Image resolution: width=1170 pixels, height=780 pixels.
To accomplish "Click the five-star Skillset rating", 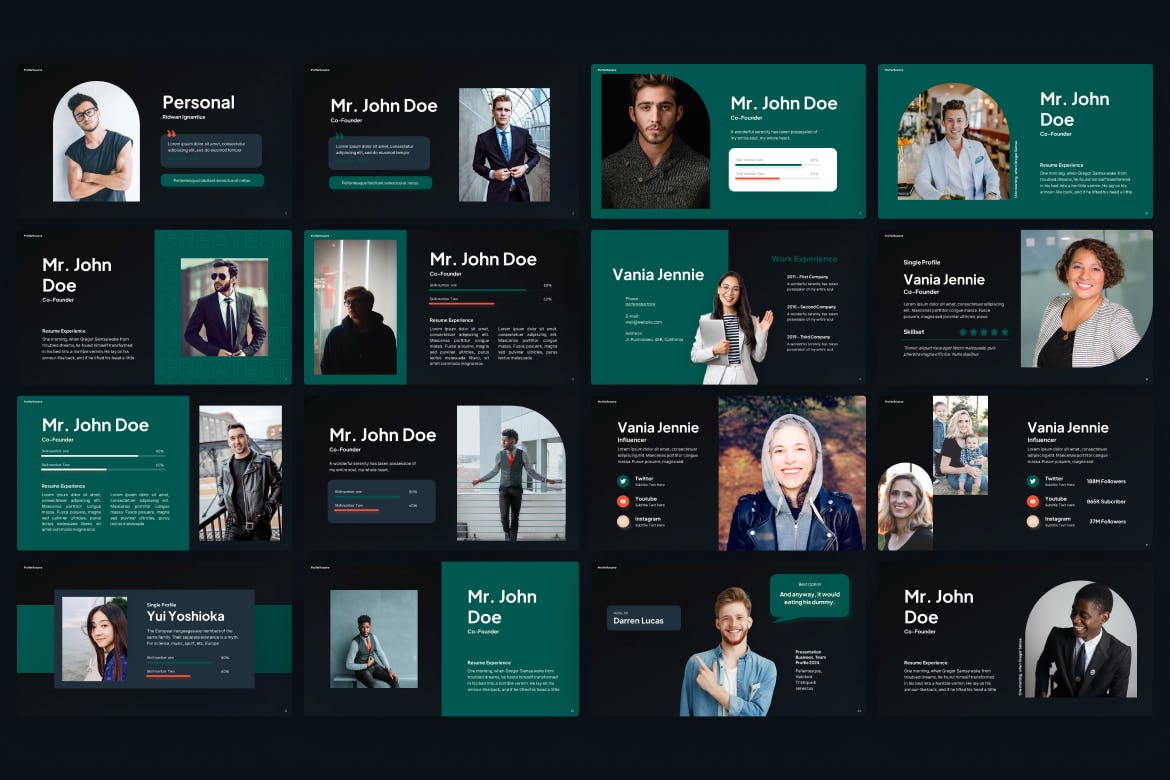I will [983, 332].
